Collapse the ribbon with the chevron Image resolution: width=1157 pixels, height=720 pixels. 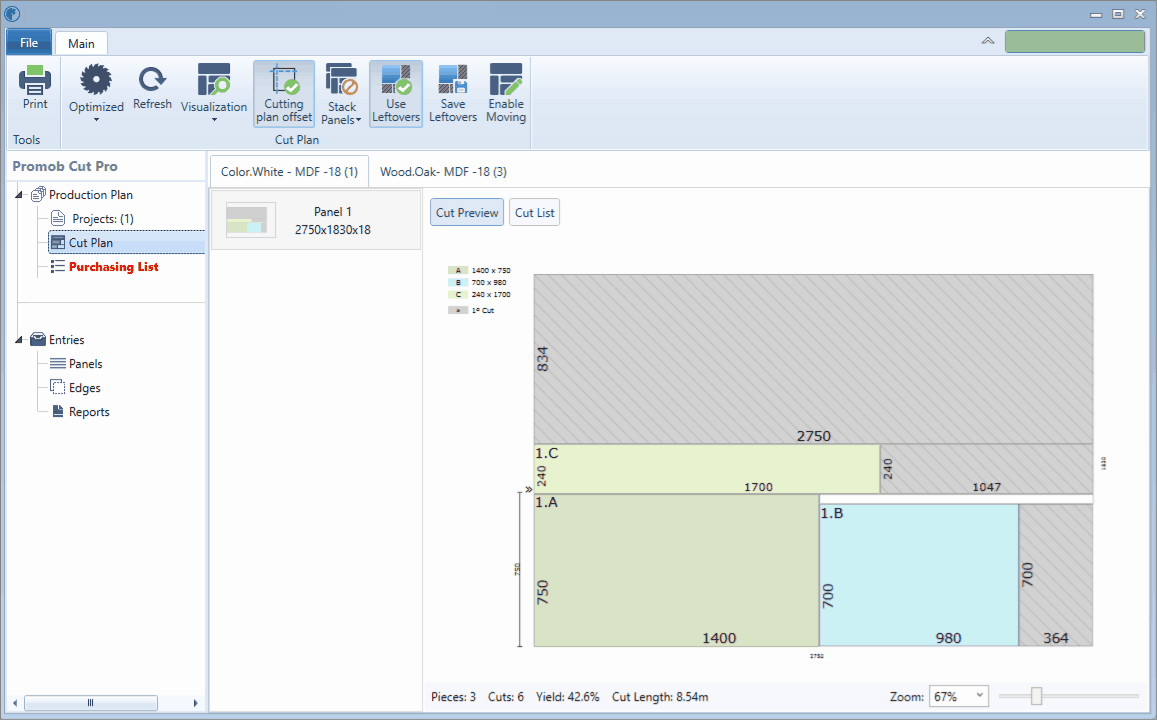tap(988, 41)
